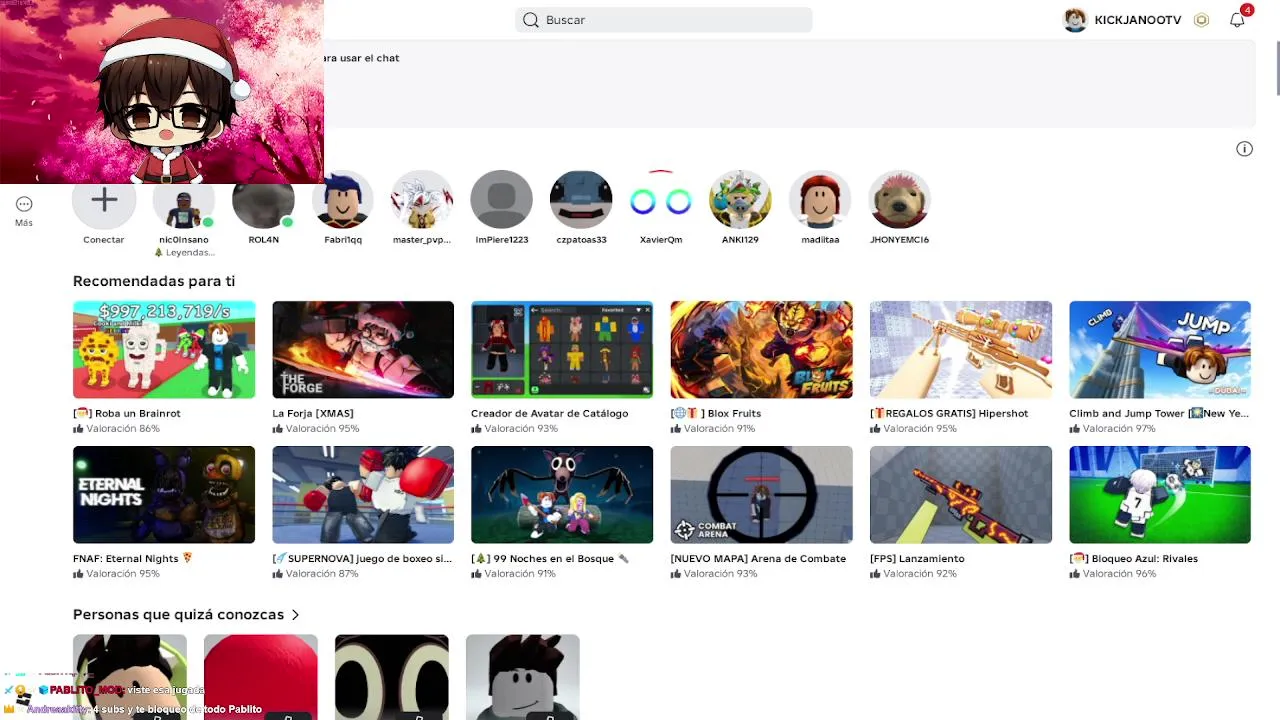Open the red suggested person avatar
Screen dimensions: 1280x720
[x=261, y=677]
